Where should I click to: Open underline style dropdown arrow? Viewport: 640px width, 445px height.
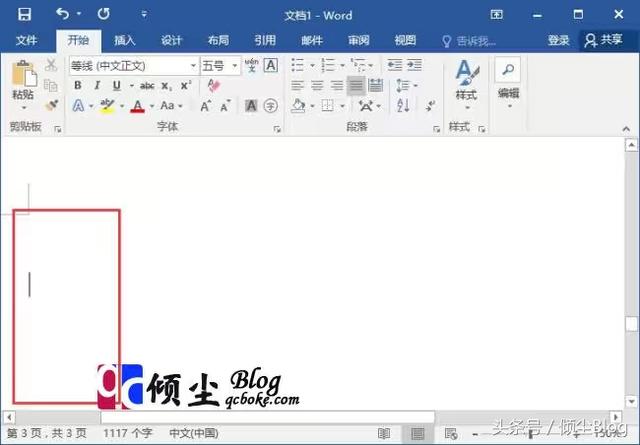tap(131, 86)
